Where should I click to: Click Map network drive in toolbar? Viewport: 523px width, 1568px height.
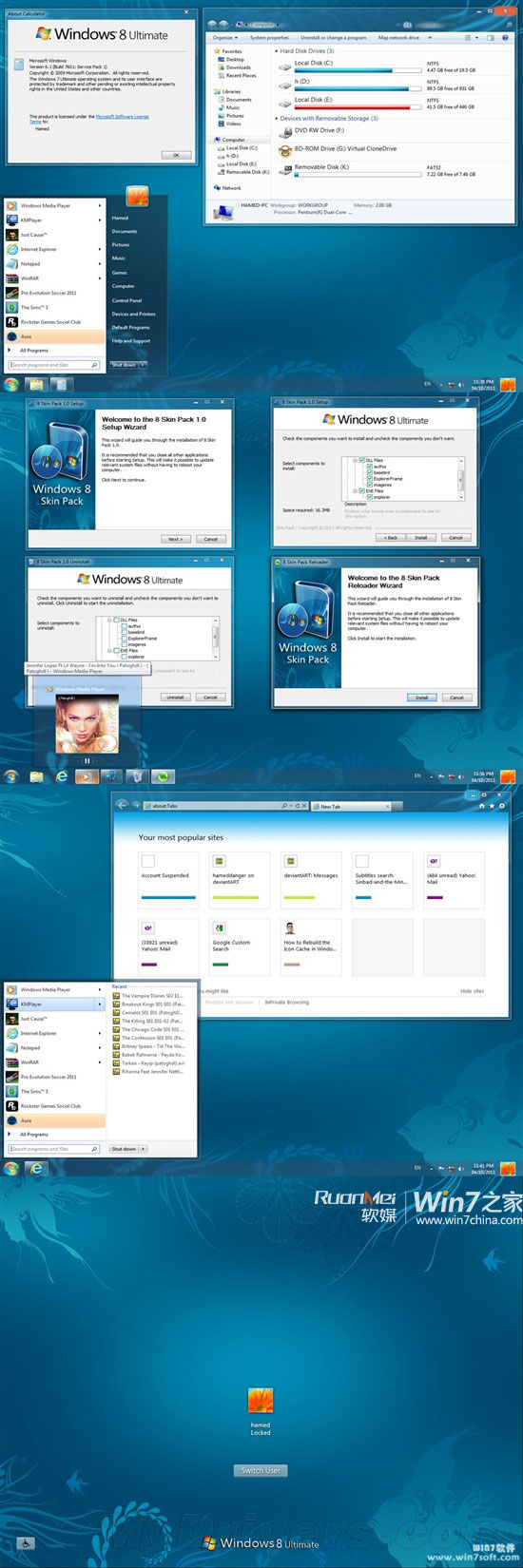point(398,37)
